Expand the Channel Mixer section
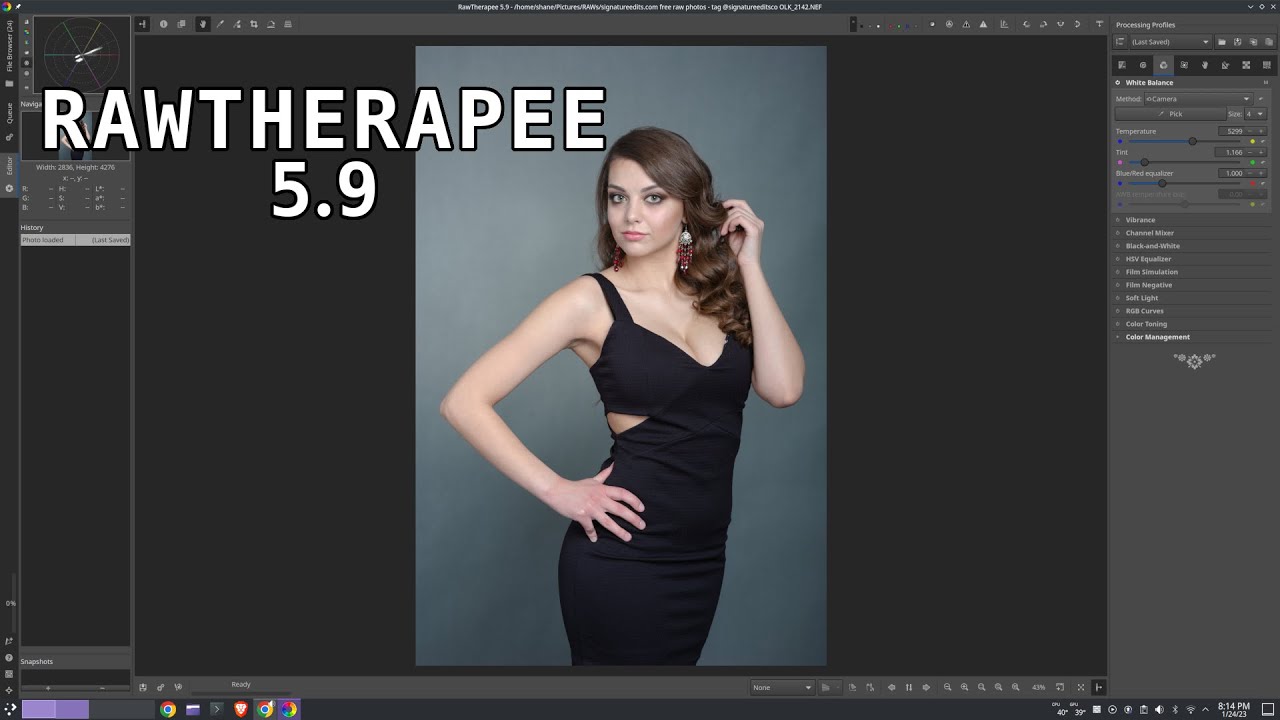 (x=1149, y=233)
